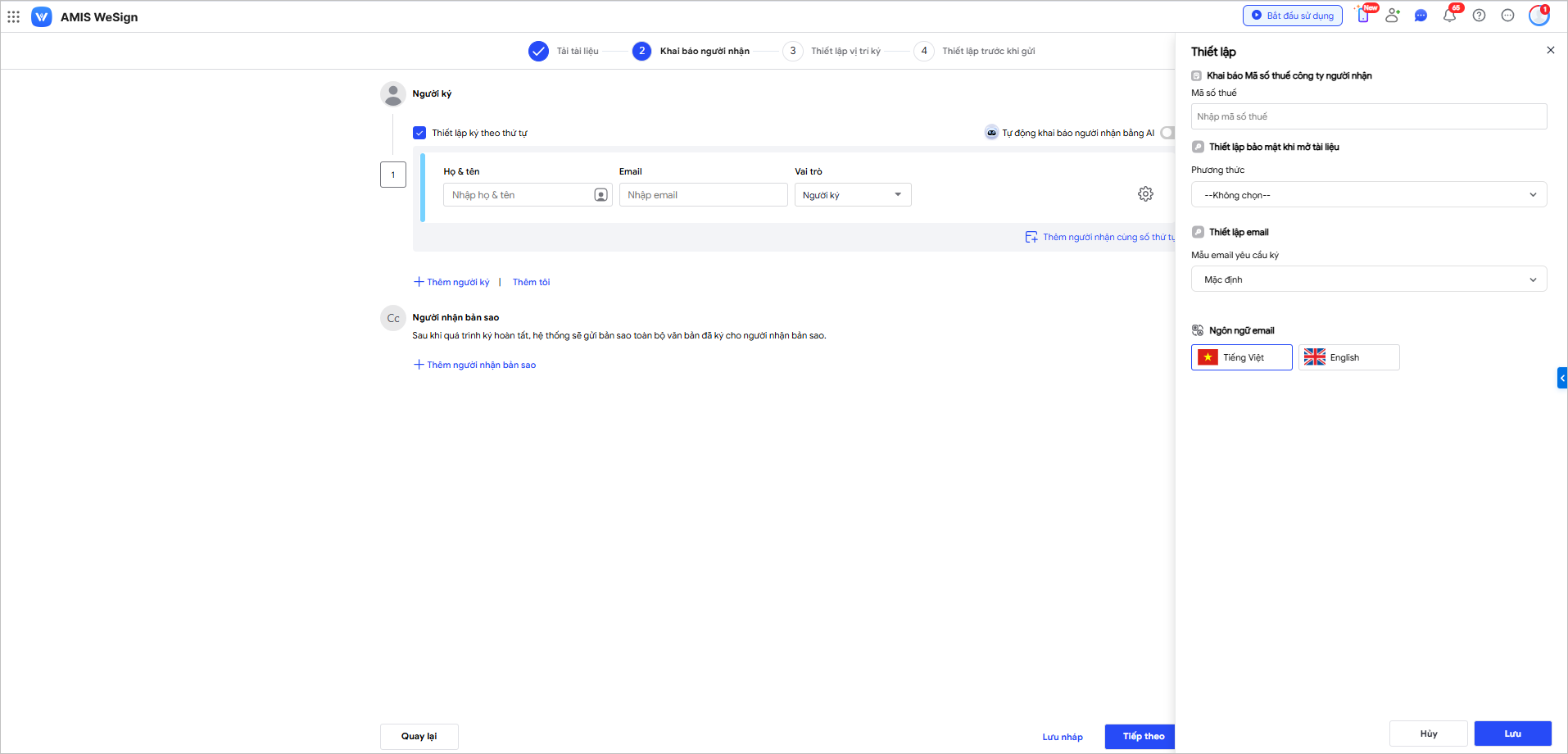Click the 'Lưu' save button
This screenshot has width=1568, height=754.
tap(1512, 734)
